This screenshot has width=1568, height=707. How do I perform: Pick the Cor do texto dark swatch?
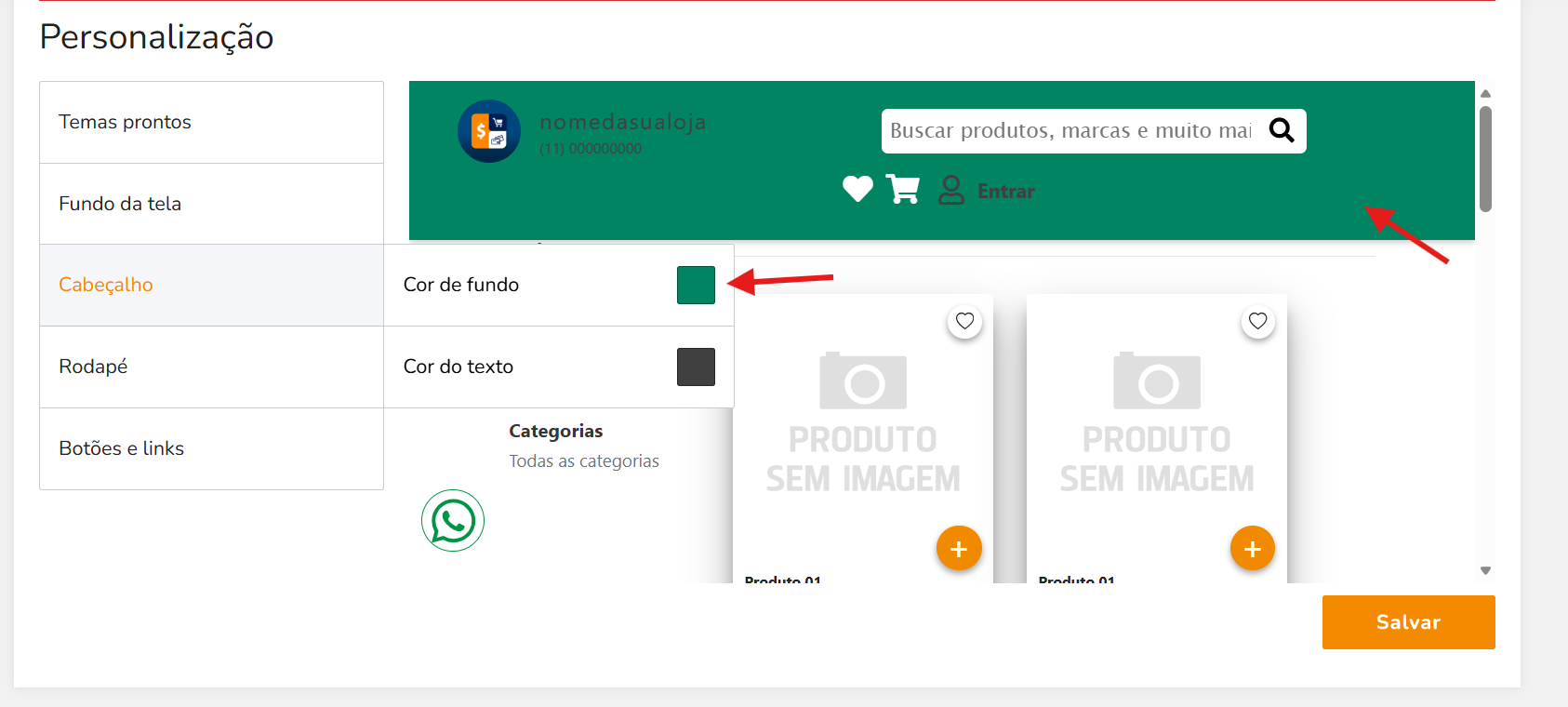[x=696, y=367]
